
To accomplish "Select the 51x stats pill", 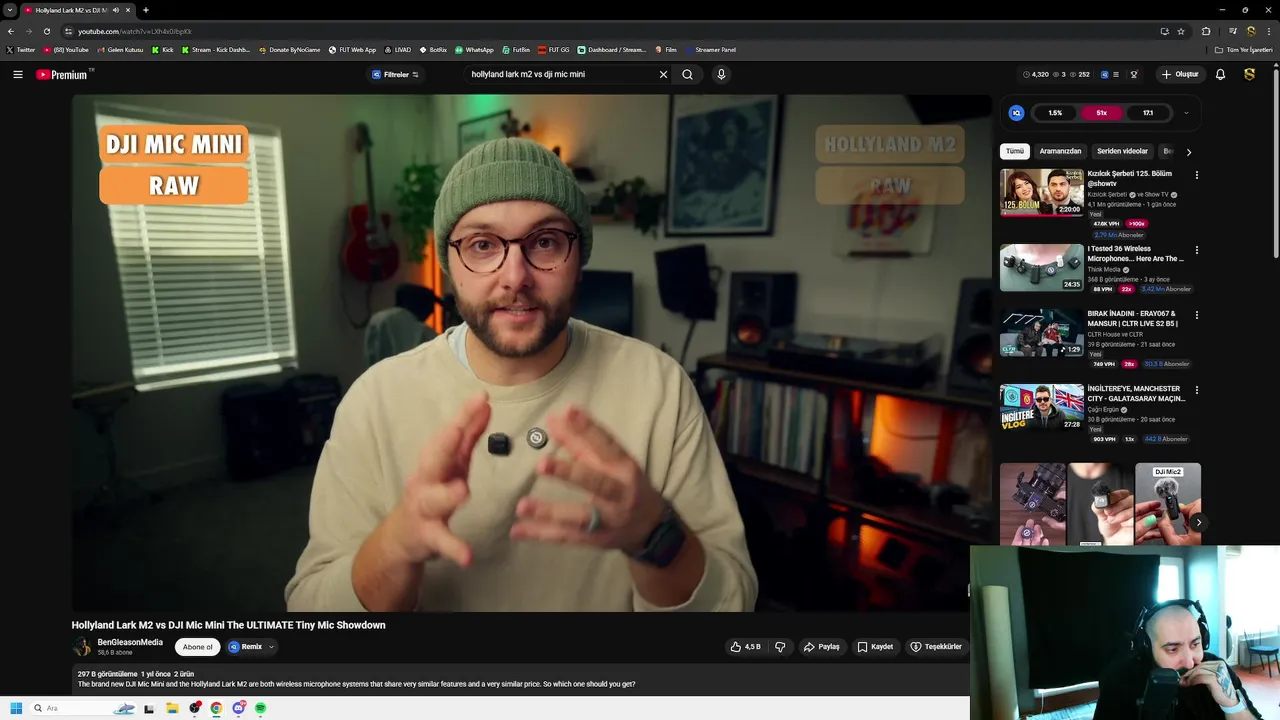I will (1101, 113).
